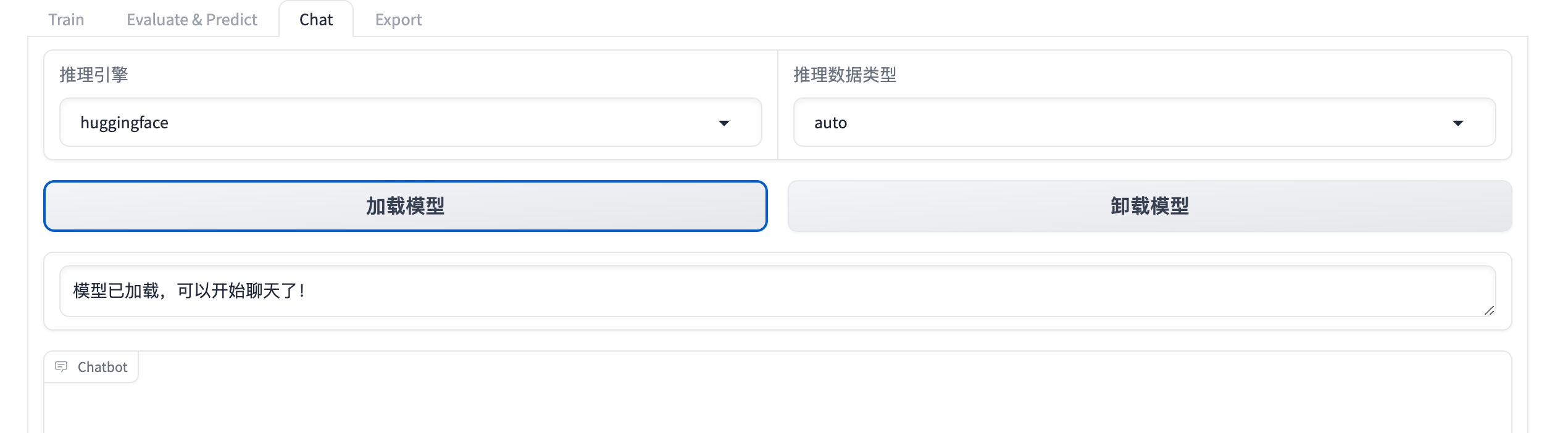The height and width of the screenshot is (433, 1568).
Task: Switch to the Train tab
Action: [x=66, y=20]
